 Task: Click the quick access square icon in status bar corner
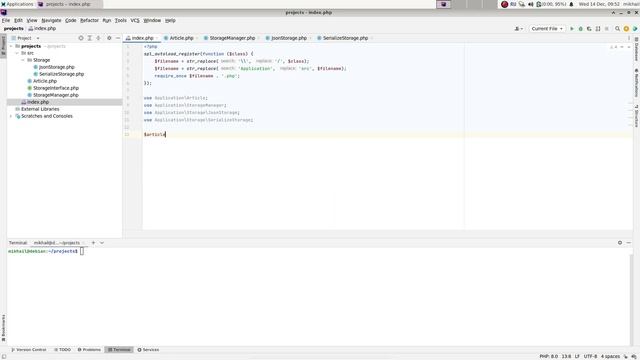tap(4, 357)
